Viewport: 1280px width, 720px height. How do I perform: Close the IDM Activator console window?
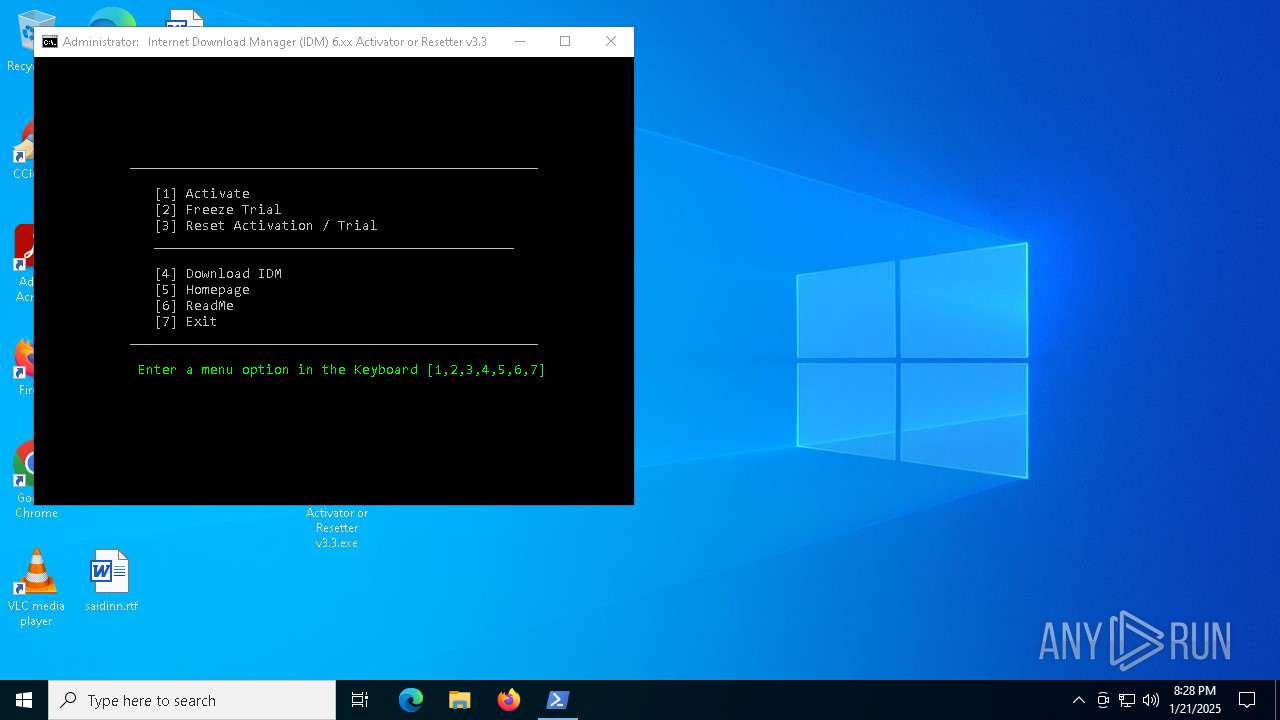[x=611, y=42]
